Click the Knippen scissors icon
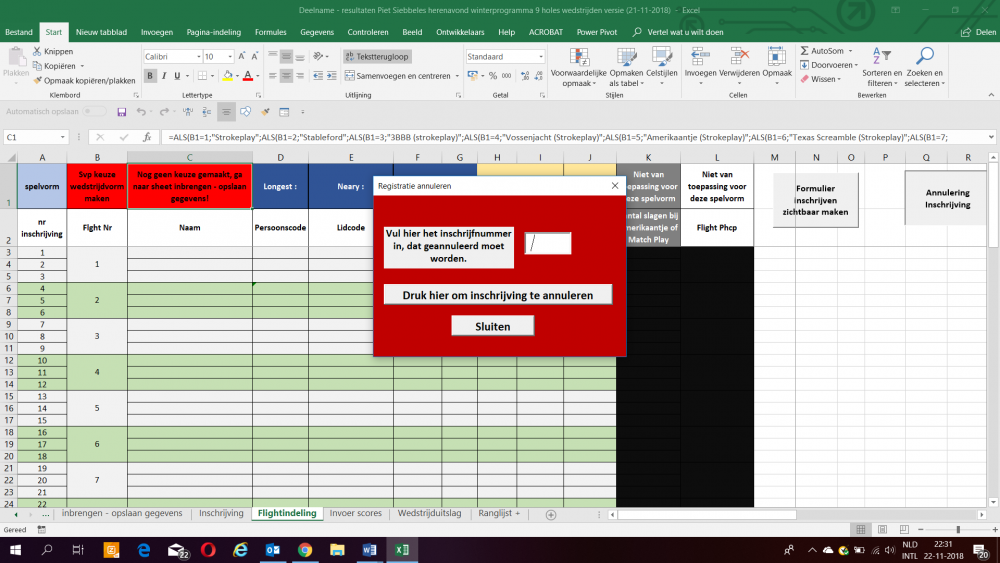 (x=38, y=51)
